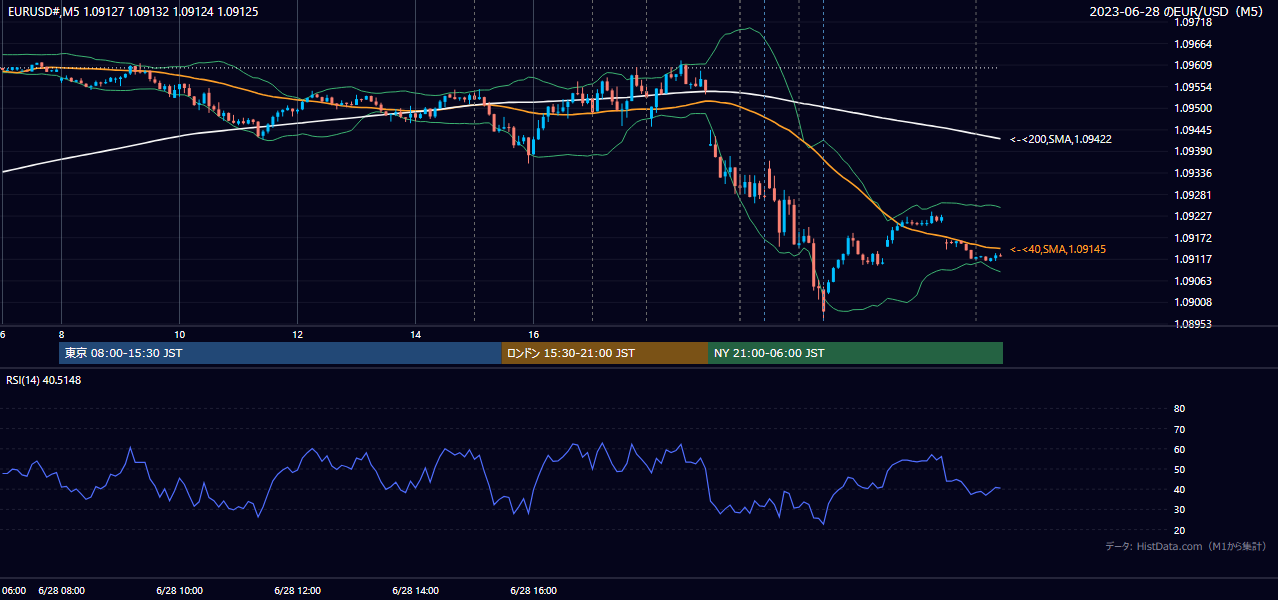
Task: Click RSI scale level 70
Action: click(1179, 429)
